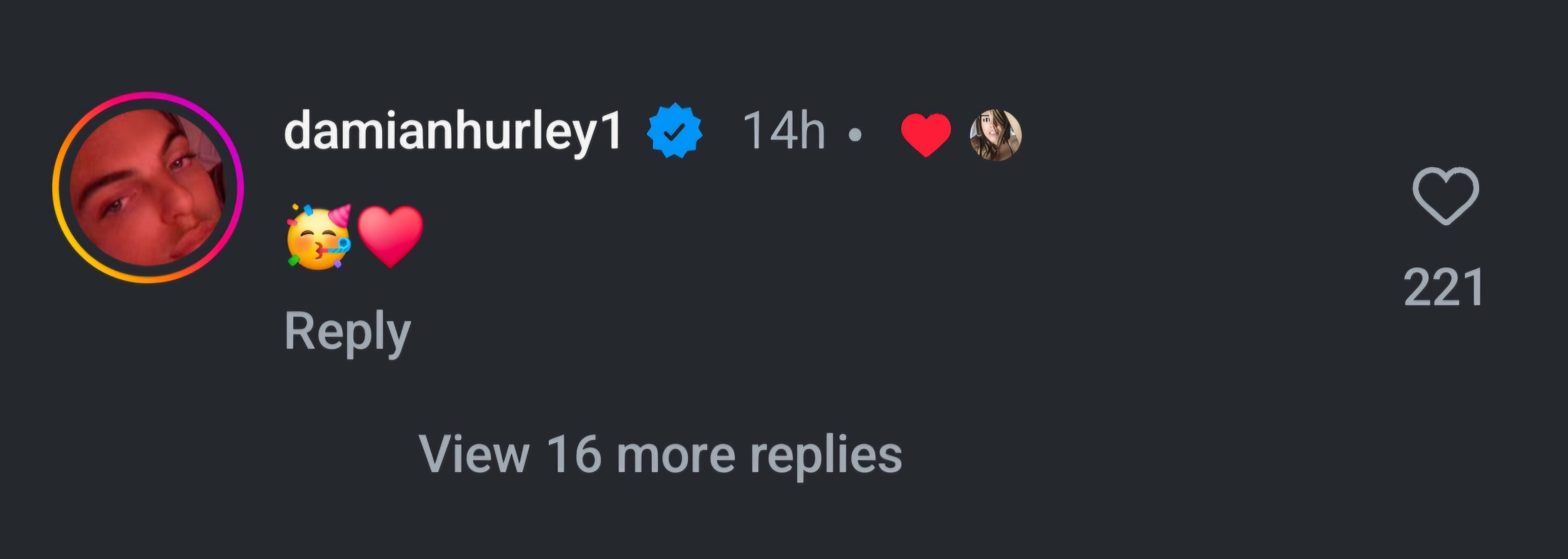View the 221 likes count
The image size is (1568, 559).
pyautogui.click(x=1443, y=288)
